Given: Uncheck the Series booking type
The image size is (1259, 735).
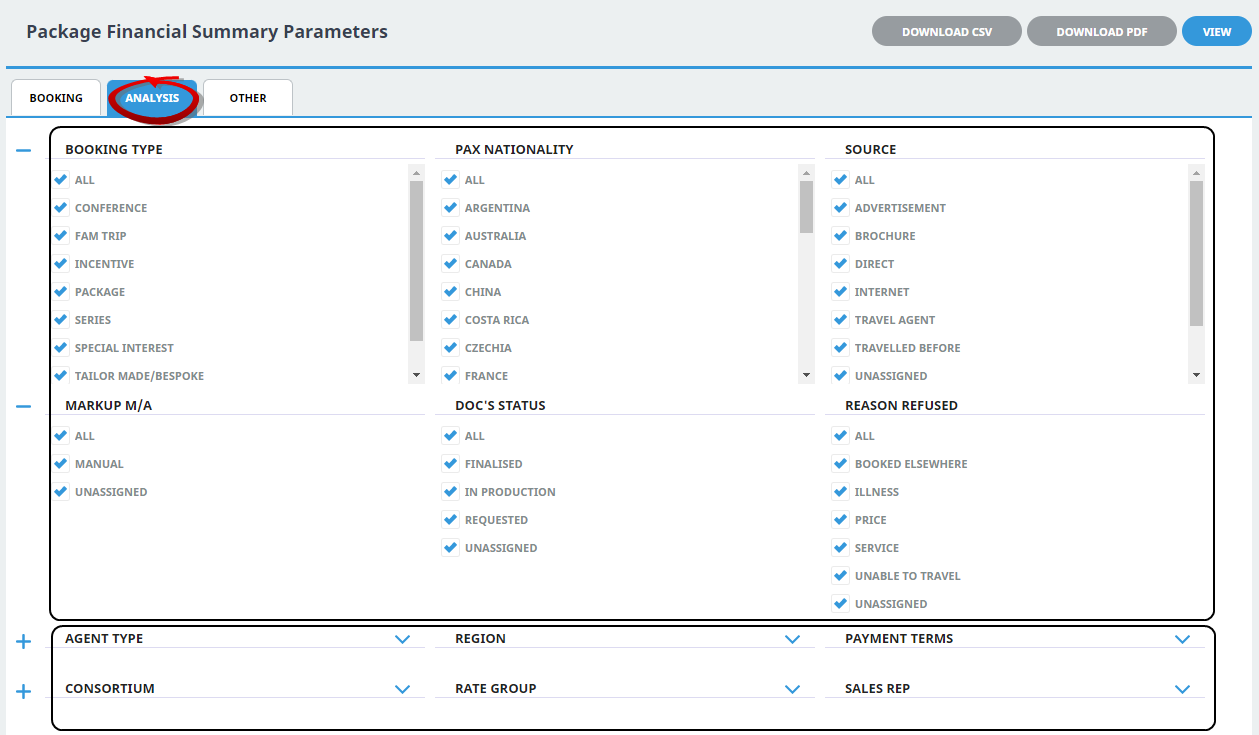Looking at the screenshot, I should coord(61,320).
